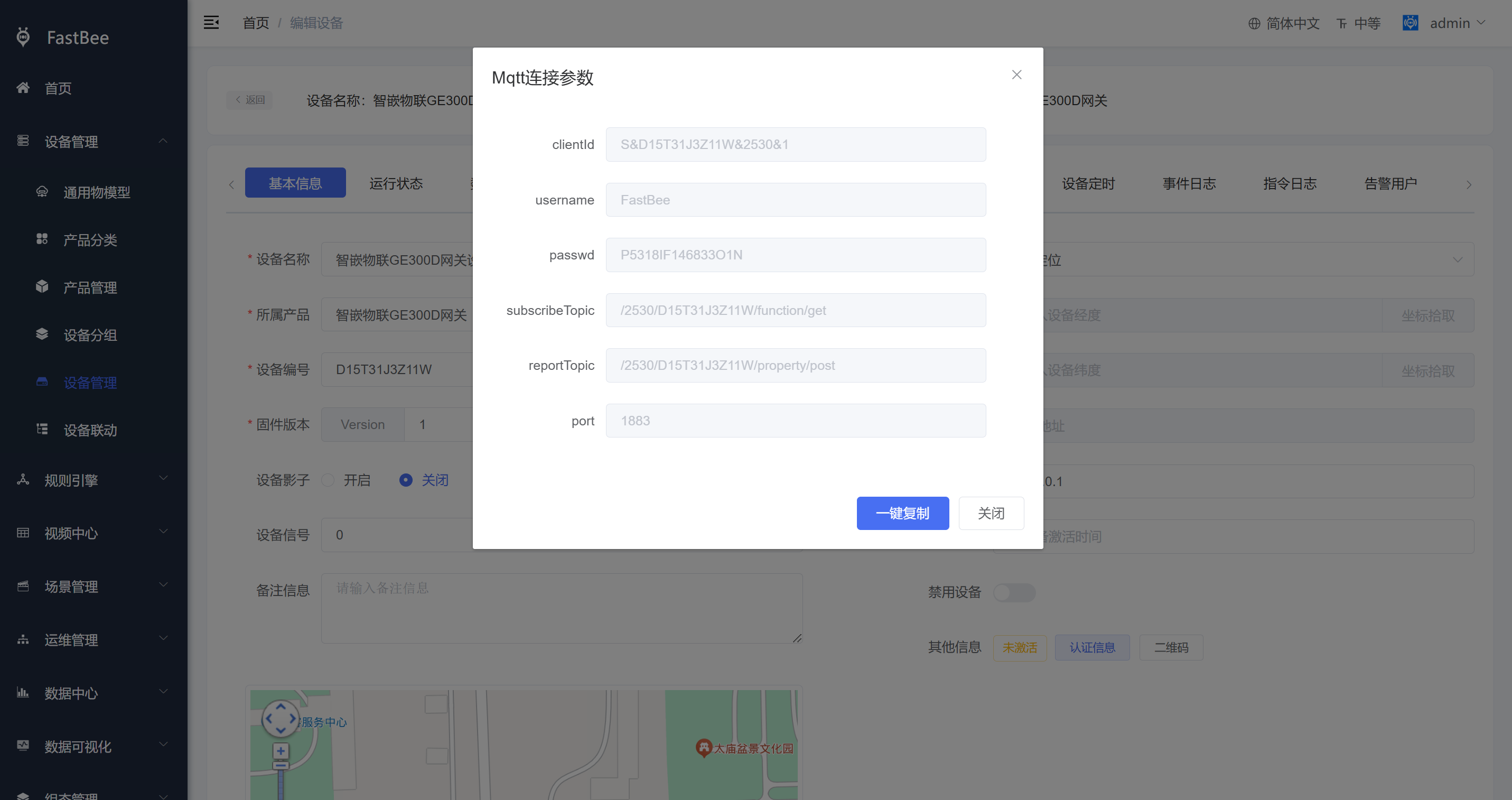Click the clientId input field
This screenshot has height=800, width=1512.
point(796,144)
